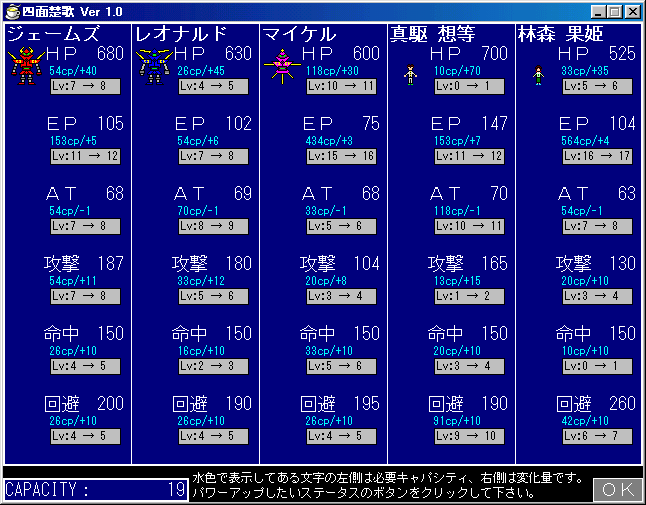This screenshot has width=646, height=505.
Task: Click the ジェームズ character name heading
Action: pyautogui.click(x=53, y=34)
